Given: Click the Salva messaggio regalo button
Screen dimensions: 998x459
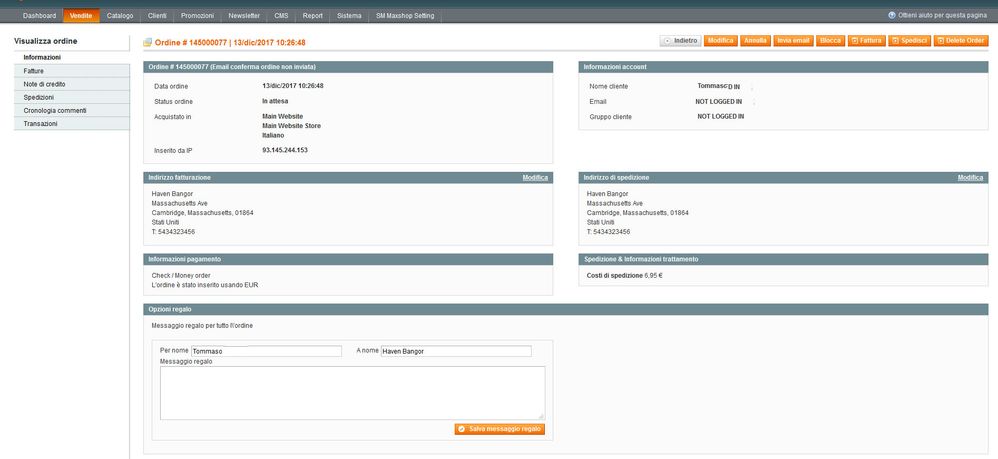Looking at the screenshot, I should (x=500, y=429).
